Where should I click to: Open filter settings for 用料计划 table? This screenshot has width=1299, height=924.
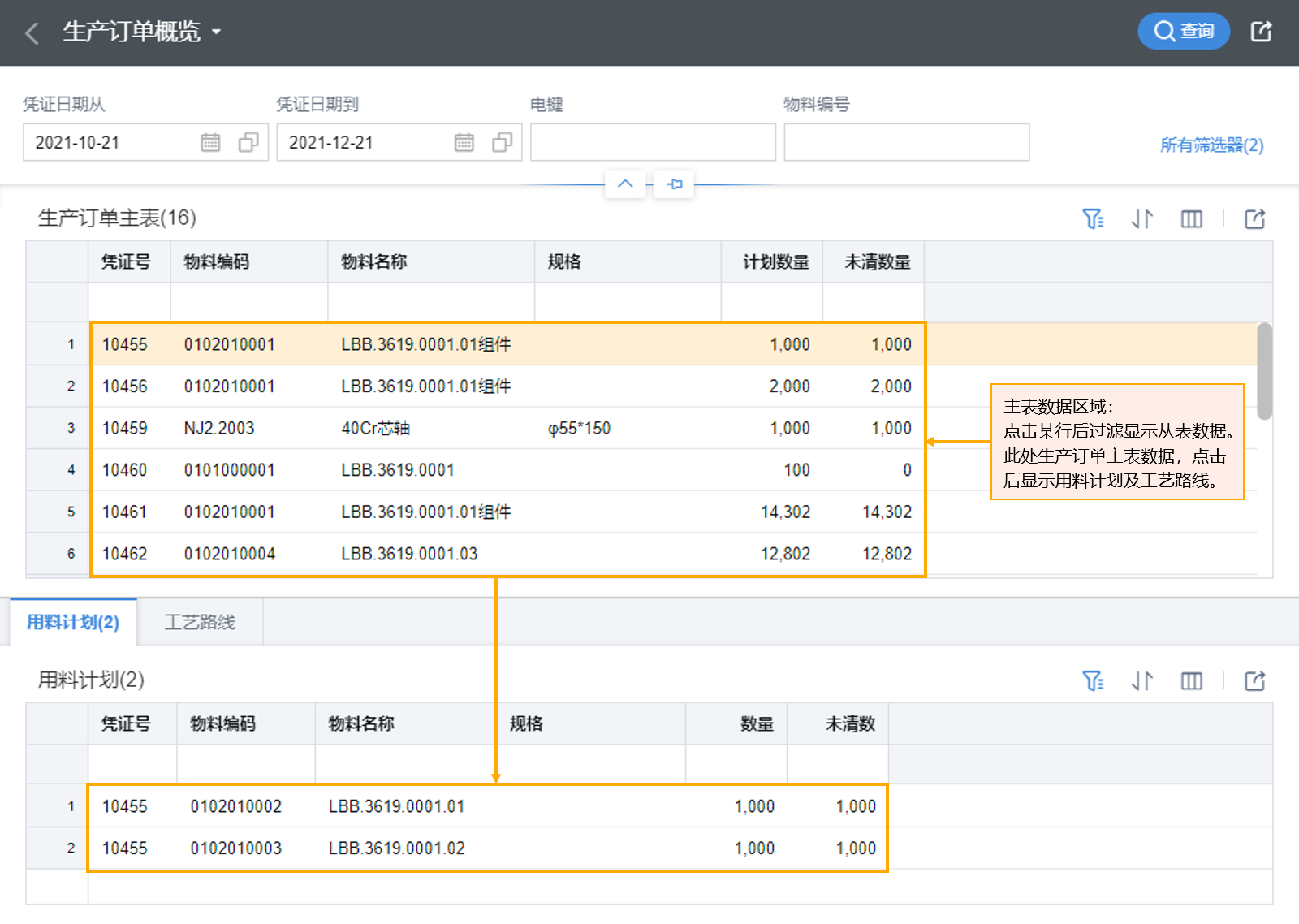1093,681
